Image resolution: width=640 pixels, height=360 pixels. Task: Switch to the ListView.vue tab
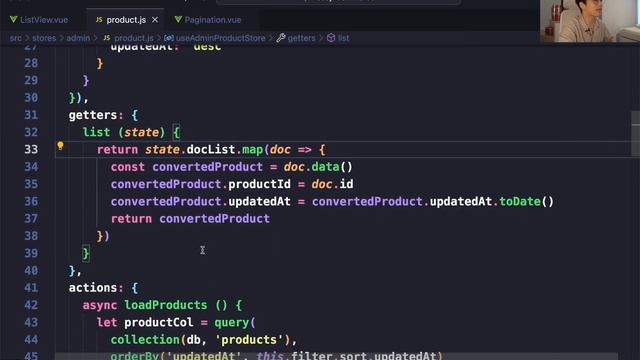(39, 20)
